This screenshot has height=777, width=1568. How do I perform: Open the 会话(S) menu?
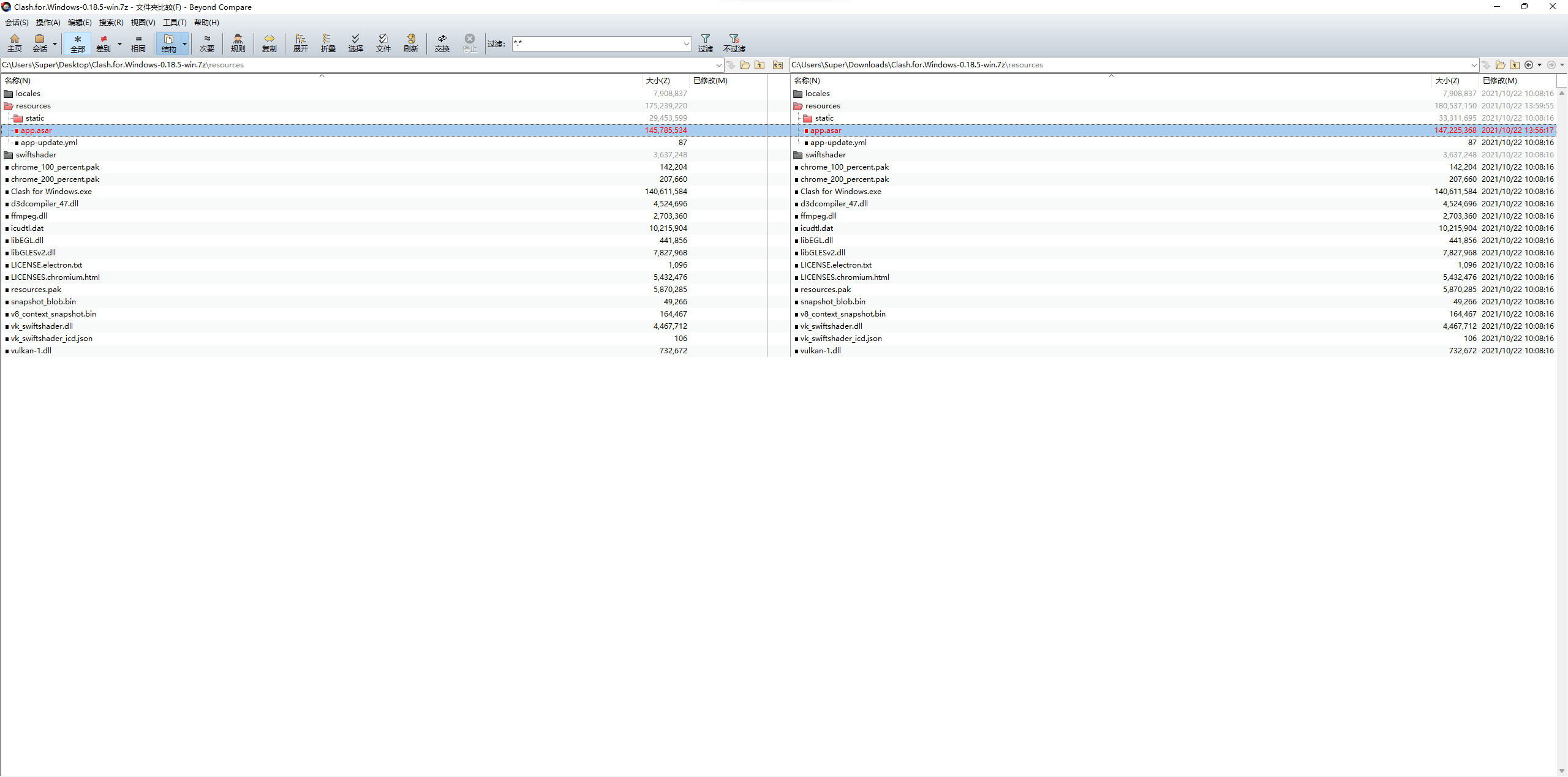pyautogui.click(x=17, y=23)
